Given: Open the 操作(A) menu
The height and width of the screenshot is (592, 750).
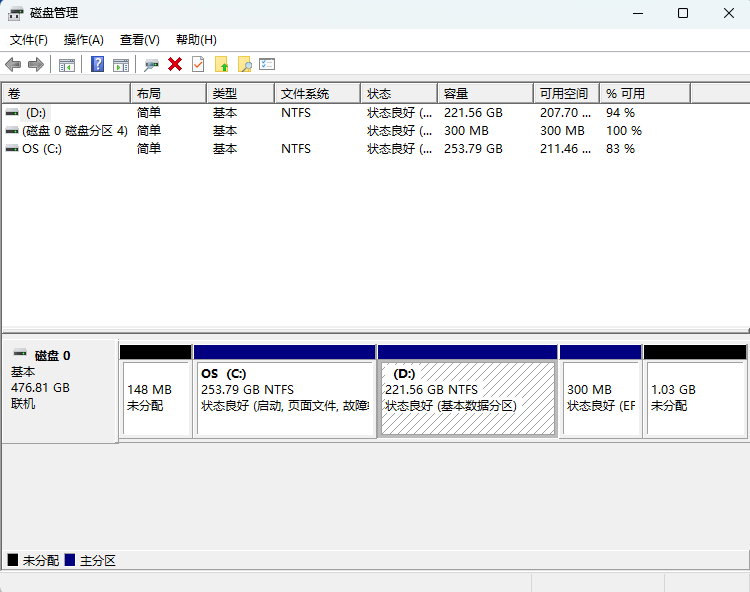Looking at the screenshot, I should (x=84, y=40).
